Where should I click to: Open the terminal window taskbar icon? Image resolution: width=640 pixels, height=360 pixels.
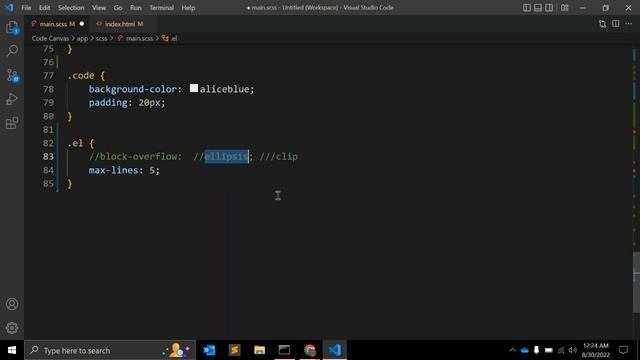284,350
